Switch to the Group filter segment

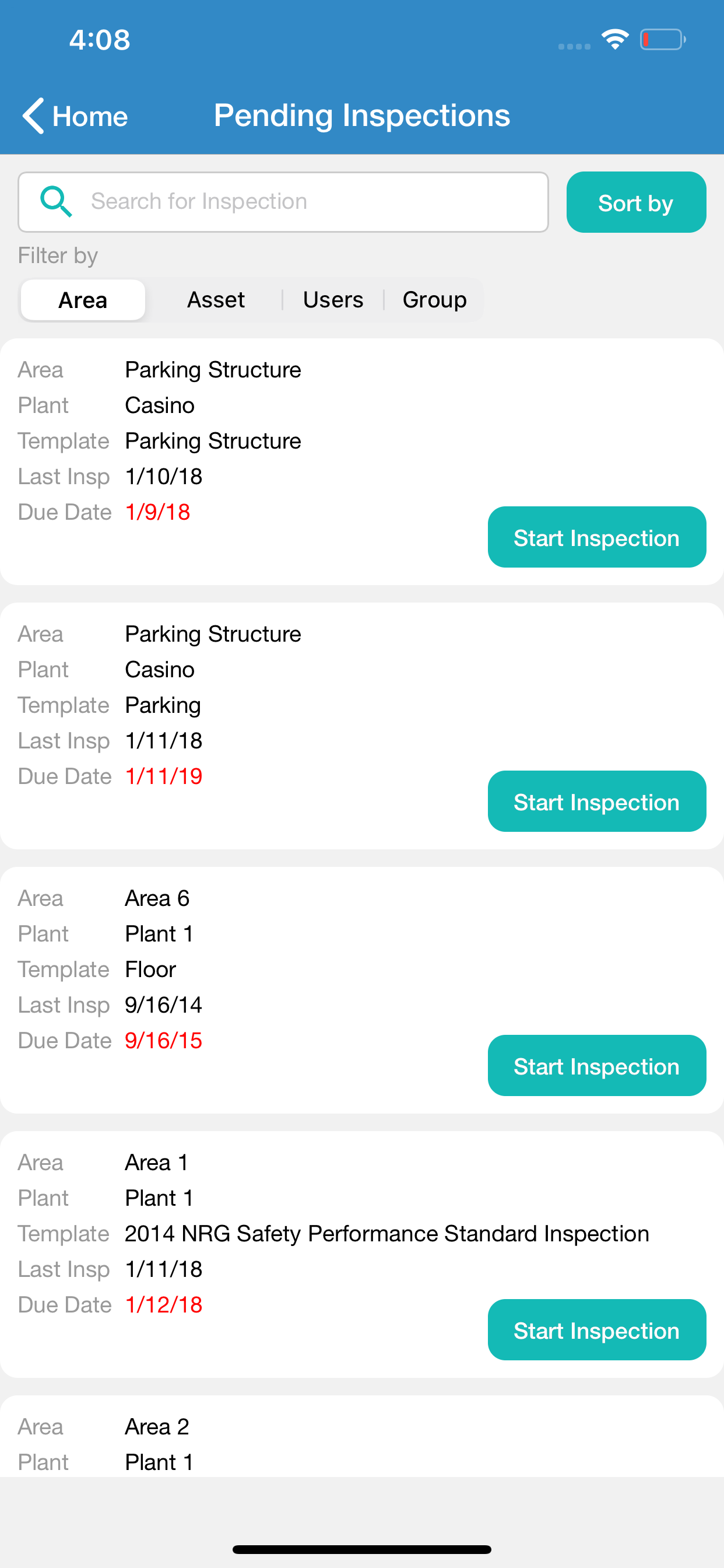click(434, 299)
